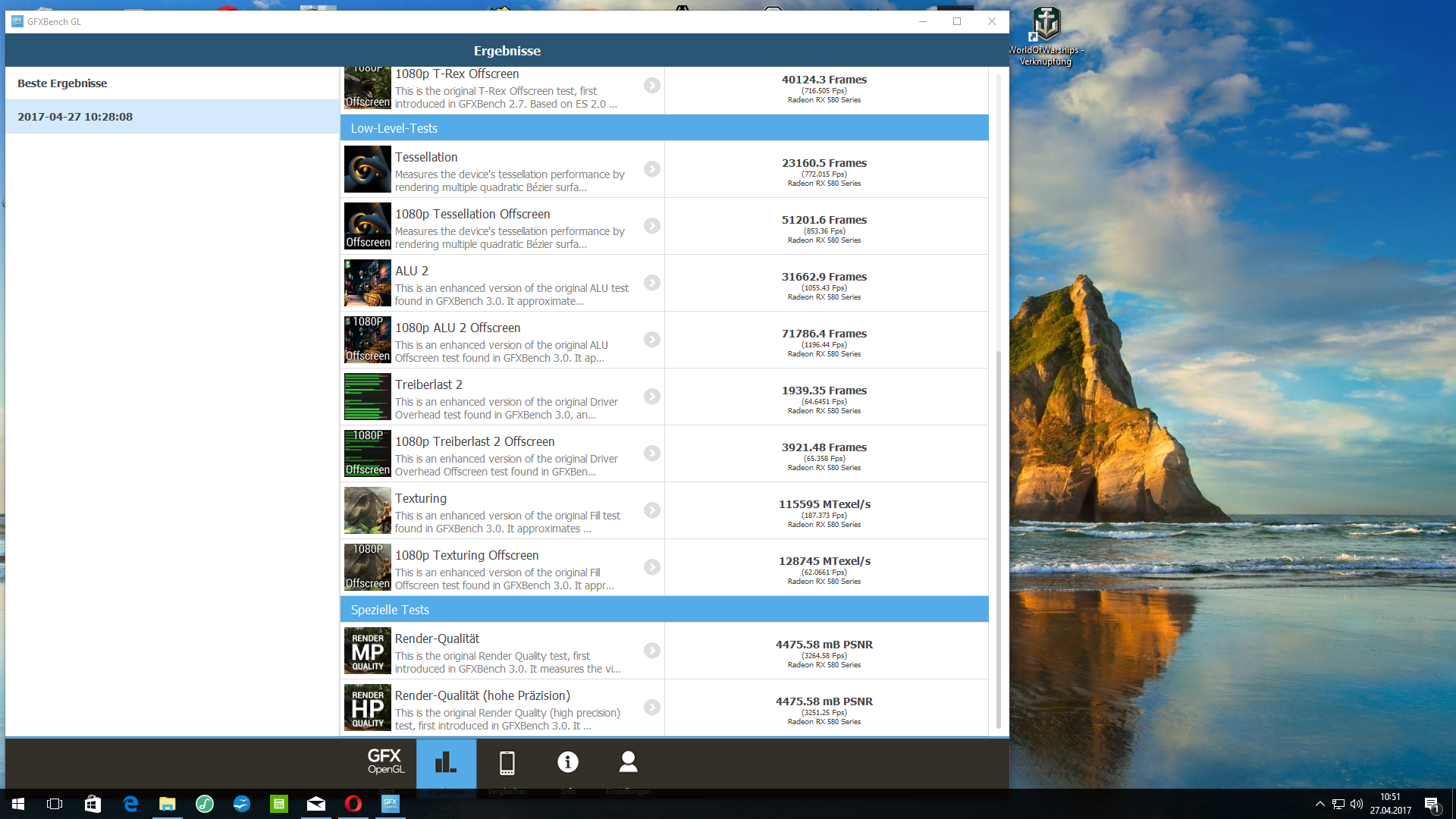Open Render-Qualität details chevron
The width and height of the screenshot is (1456, 819).
coord(651,651)
